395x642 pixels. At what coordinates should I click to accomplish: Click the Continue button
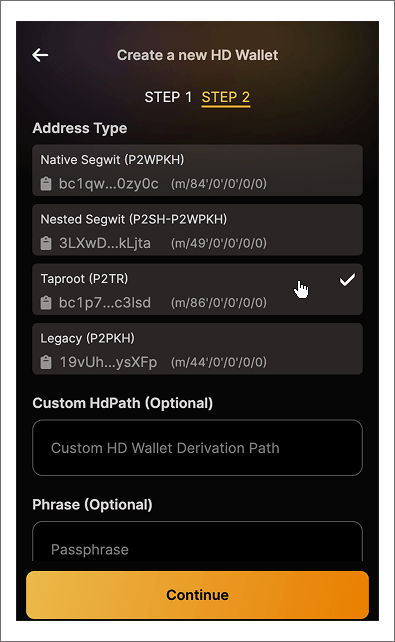[197, 595]
